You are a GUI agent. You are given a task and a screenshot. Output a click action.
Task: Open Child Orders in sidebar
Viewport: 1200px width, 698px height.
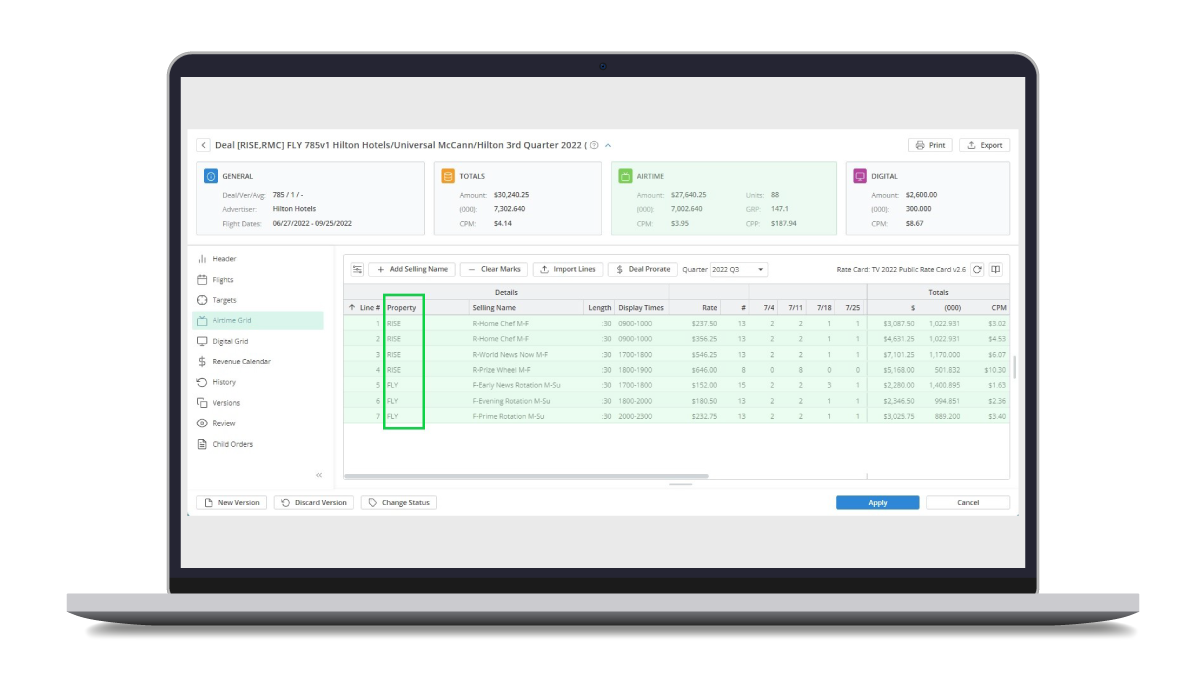[x=258, y=444]
